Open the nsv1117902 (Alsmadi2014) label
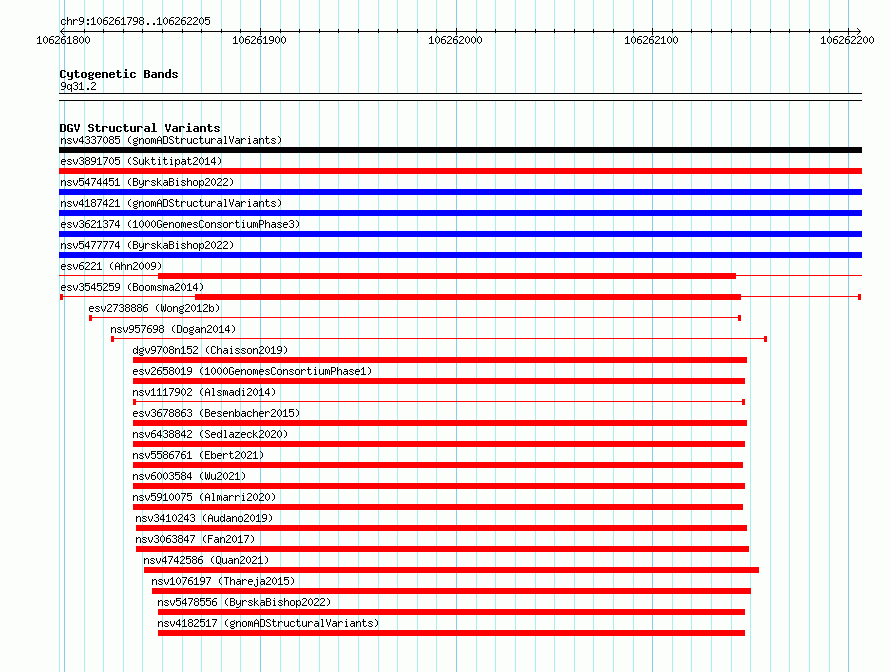Viewport: 890px width, 672px height. 204,392
